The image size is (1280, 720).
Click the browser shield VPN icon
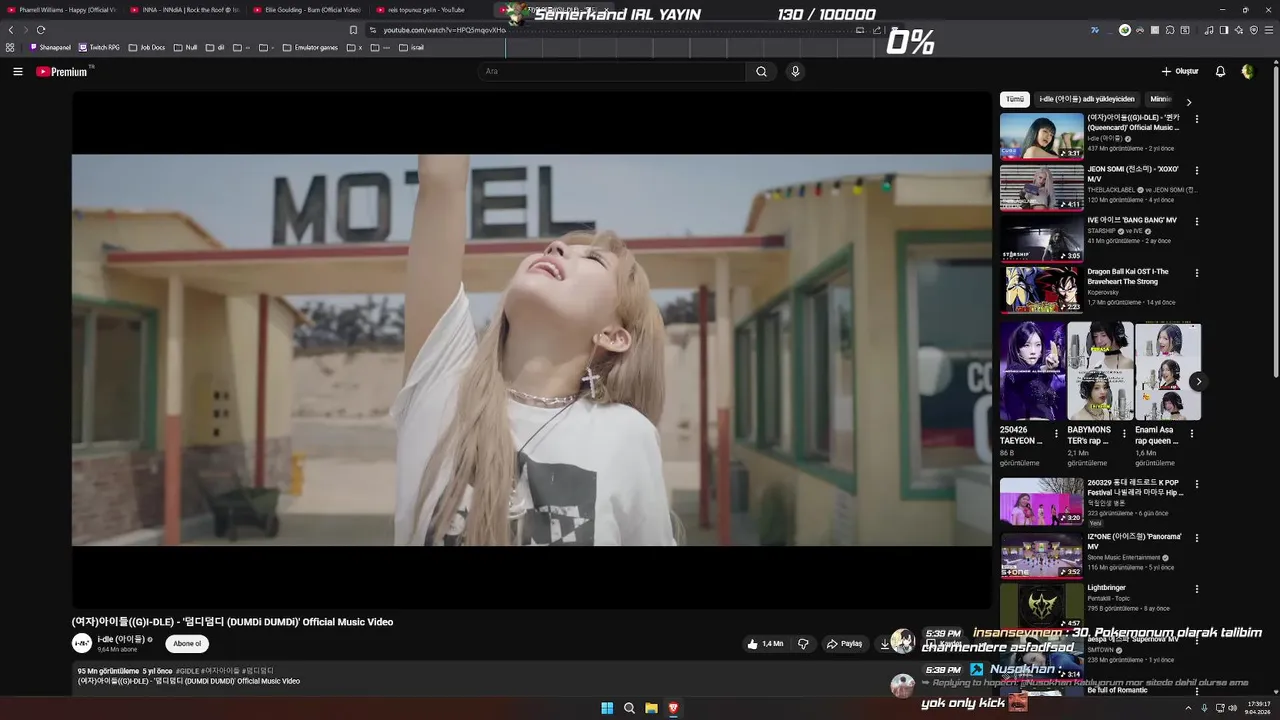point(1254,30)
